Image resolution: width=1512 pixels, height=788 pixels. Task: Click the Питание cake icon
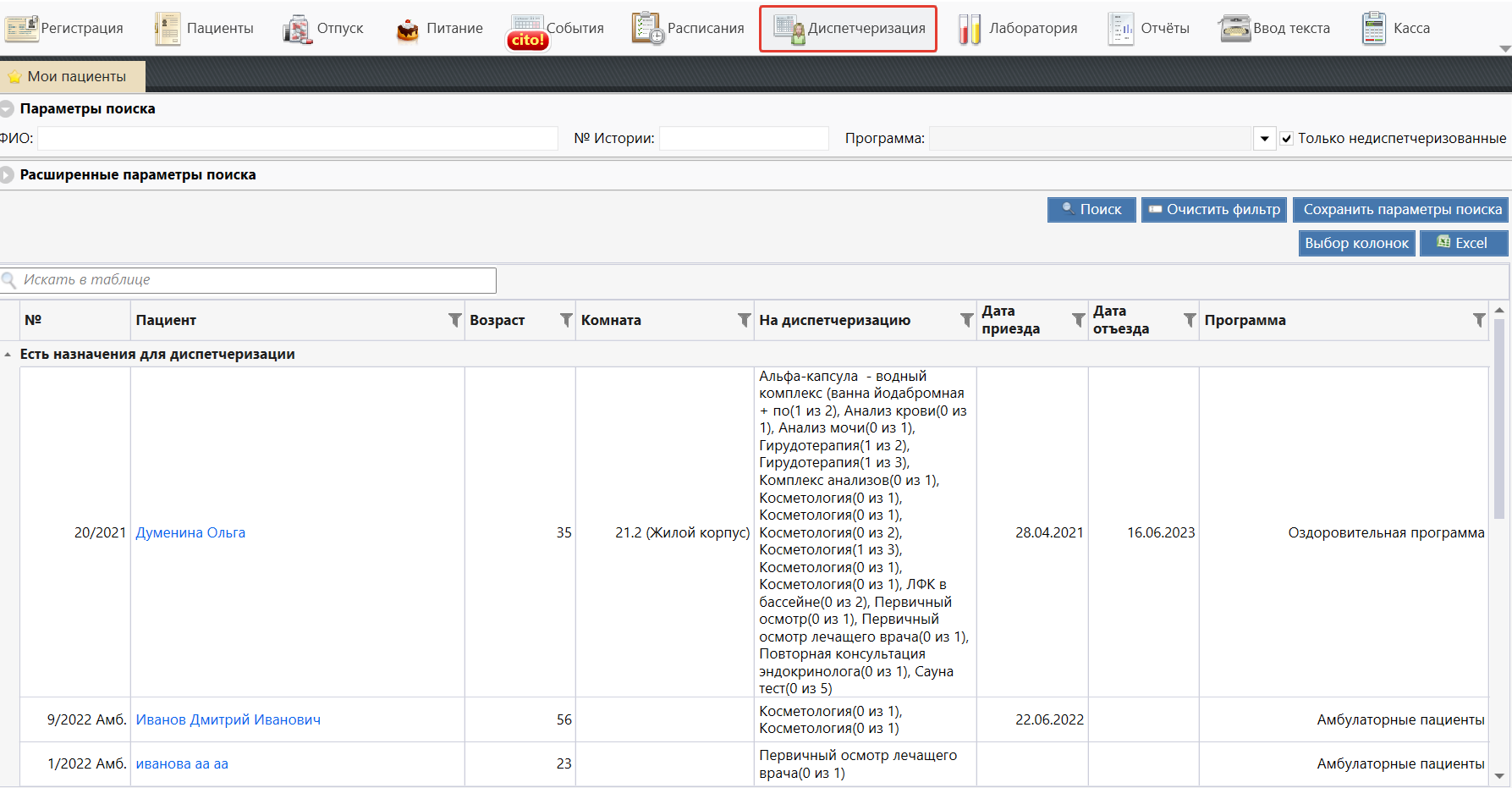tap(408, 30)
